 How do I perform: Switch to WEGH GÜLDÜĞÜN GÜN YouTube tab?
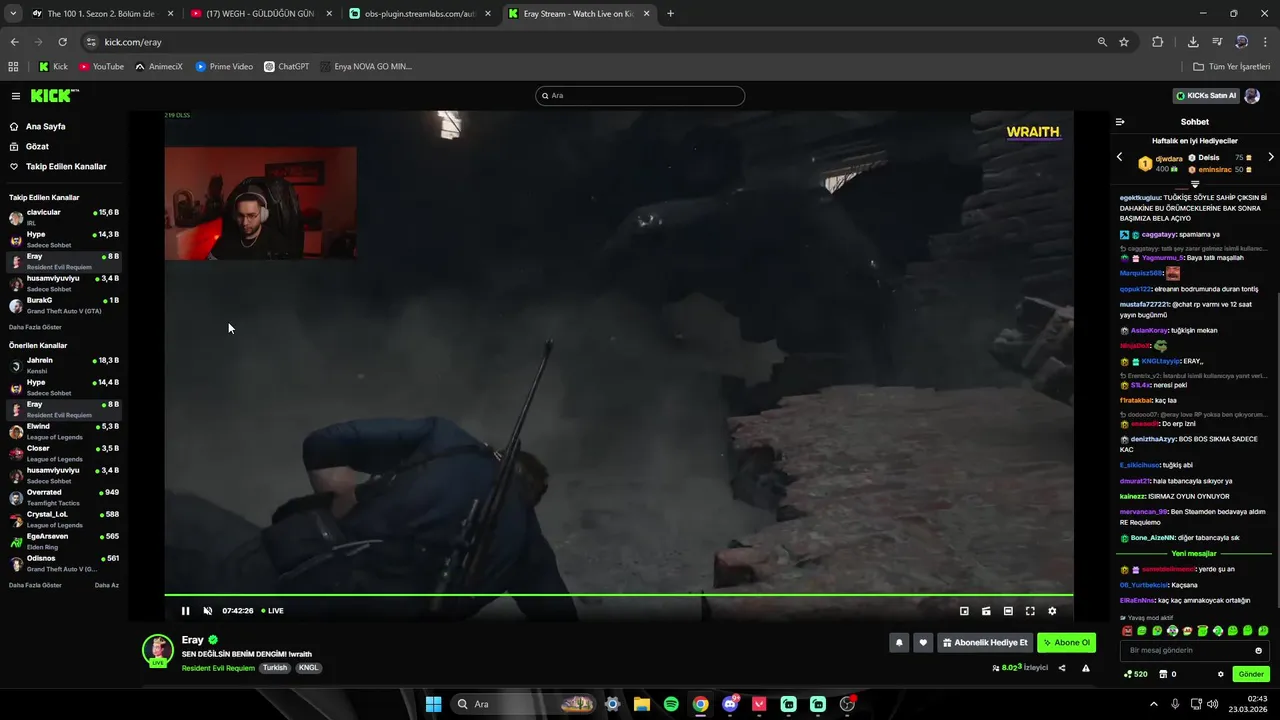pyautogui.click(x=259, y=14)
